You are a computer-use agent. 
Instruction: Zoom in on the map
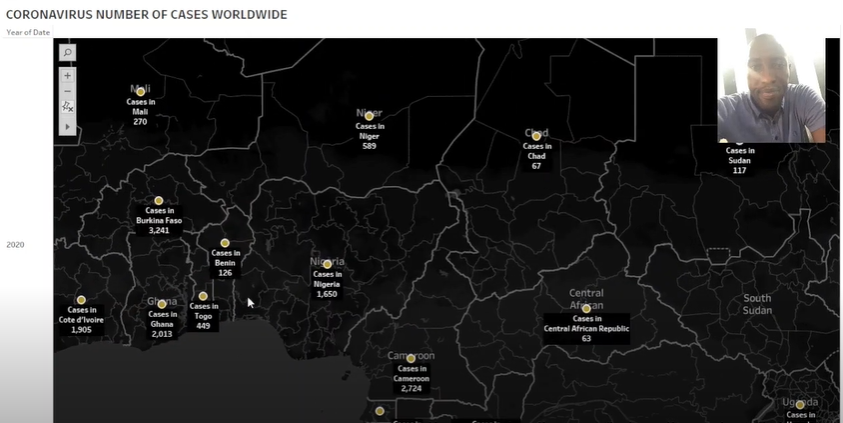(x=68, y=76)
